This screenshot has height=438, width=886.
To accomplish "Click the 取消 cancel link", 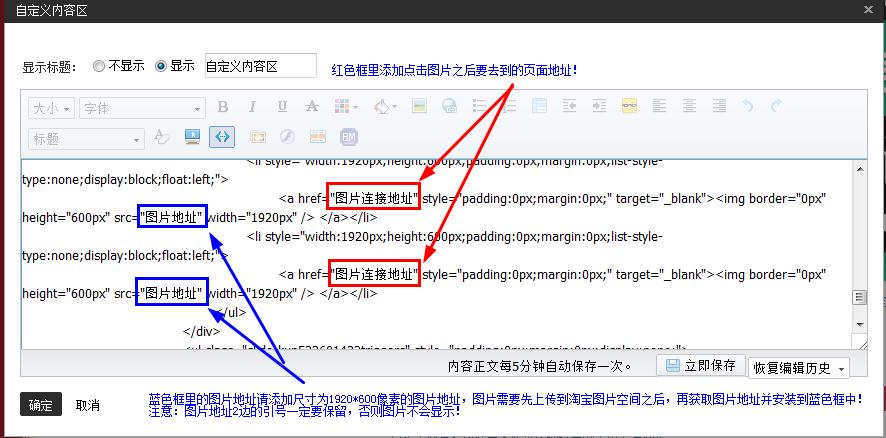I will [x=88, y=405].
